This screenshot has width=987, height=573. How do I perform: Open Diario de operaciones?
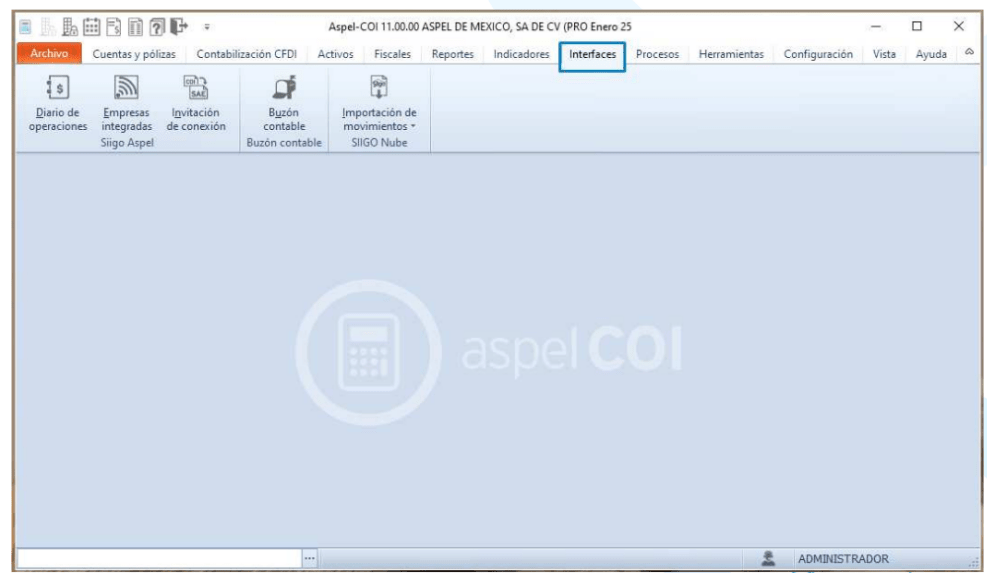coord(57,103)
